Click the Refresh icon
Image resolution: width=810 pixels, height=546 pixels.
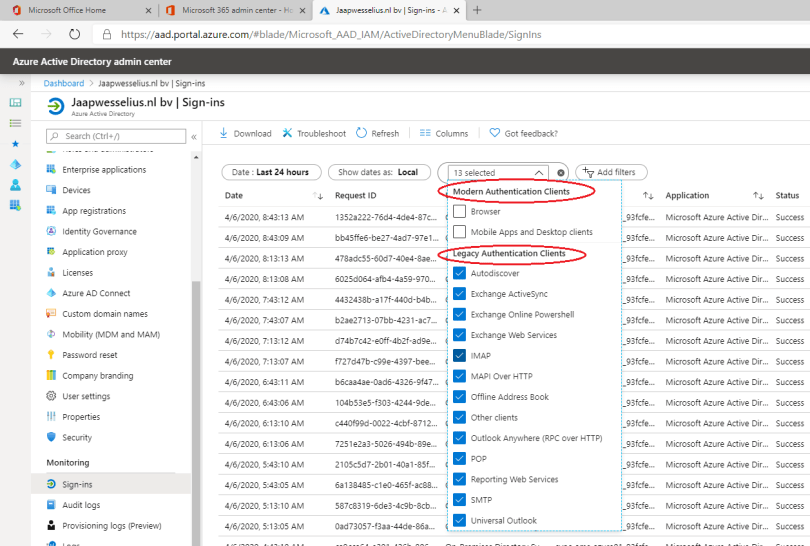pos(362,133)
